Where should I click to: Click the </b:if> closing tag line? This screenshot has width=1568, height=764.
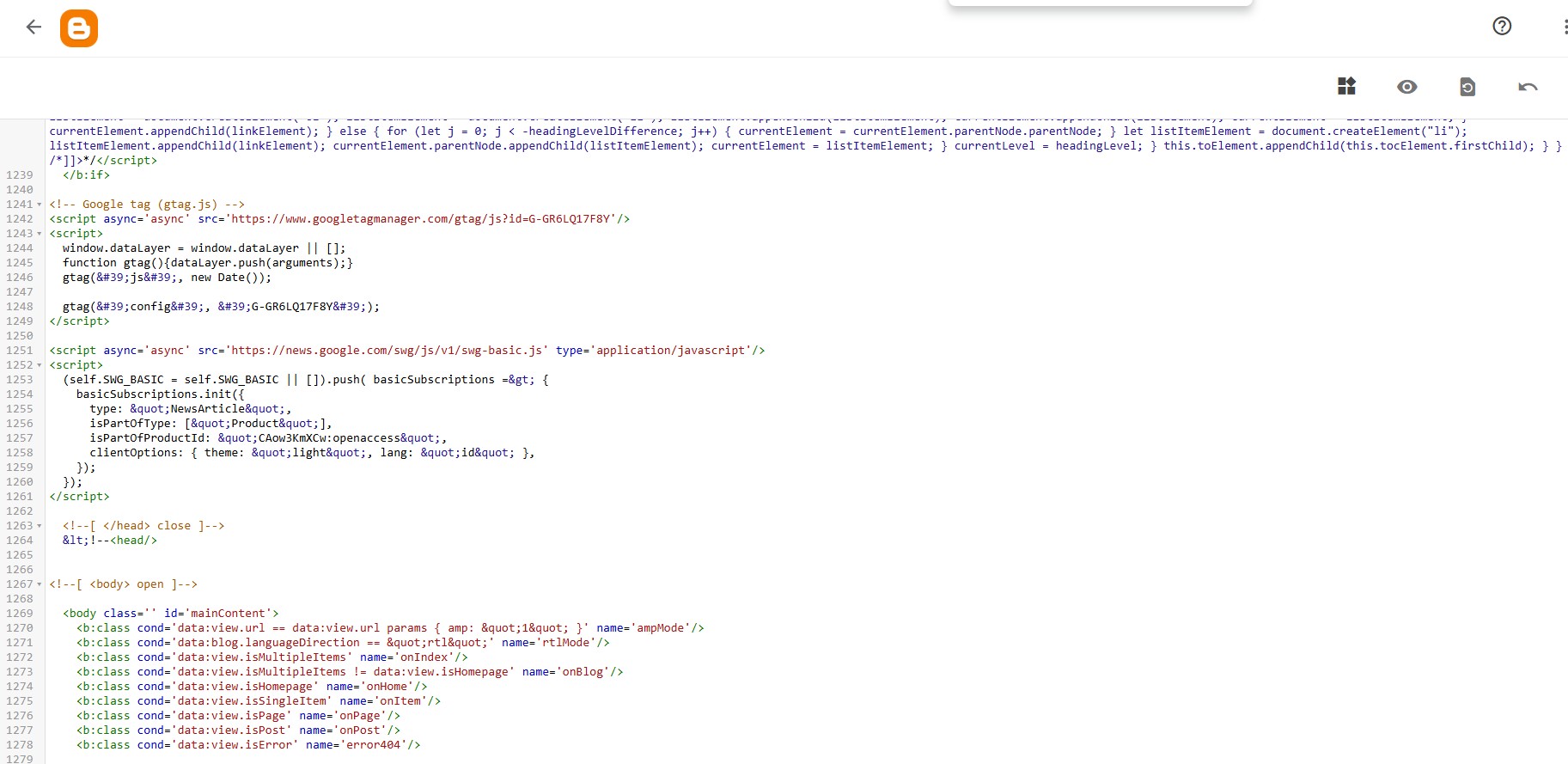pos(86,175)
